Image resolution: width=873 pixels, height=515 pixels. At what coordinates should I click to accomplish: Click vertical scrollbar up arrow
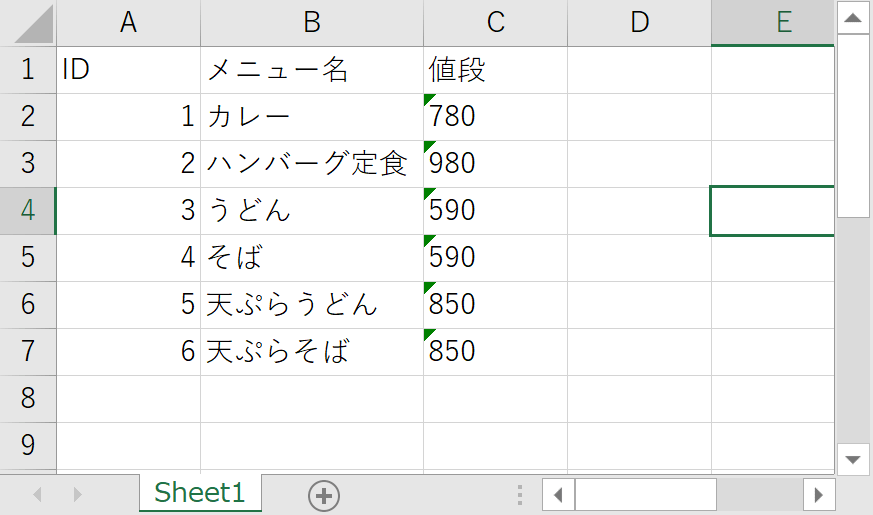(853, 17)
